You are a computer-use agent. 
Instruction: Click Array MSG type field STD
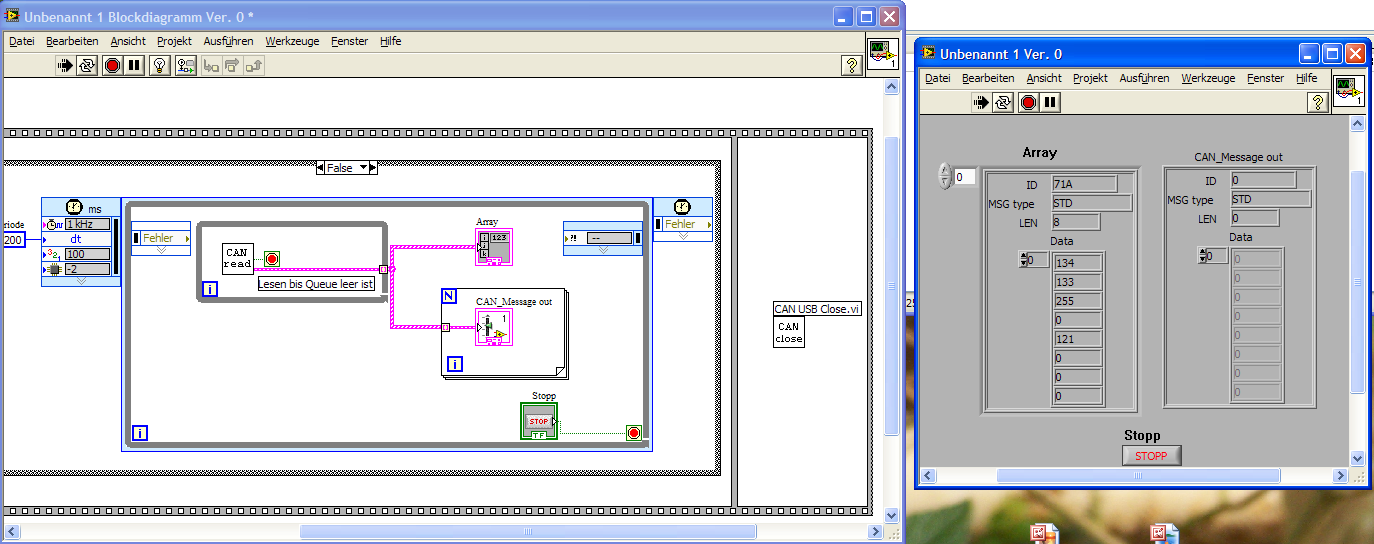[x=1092, y=203]
